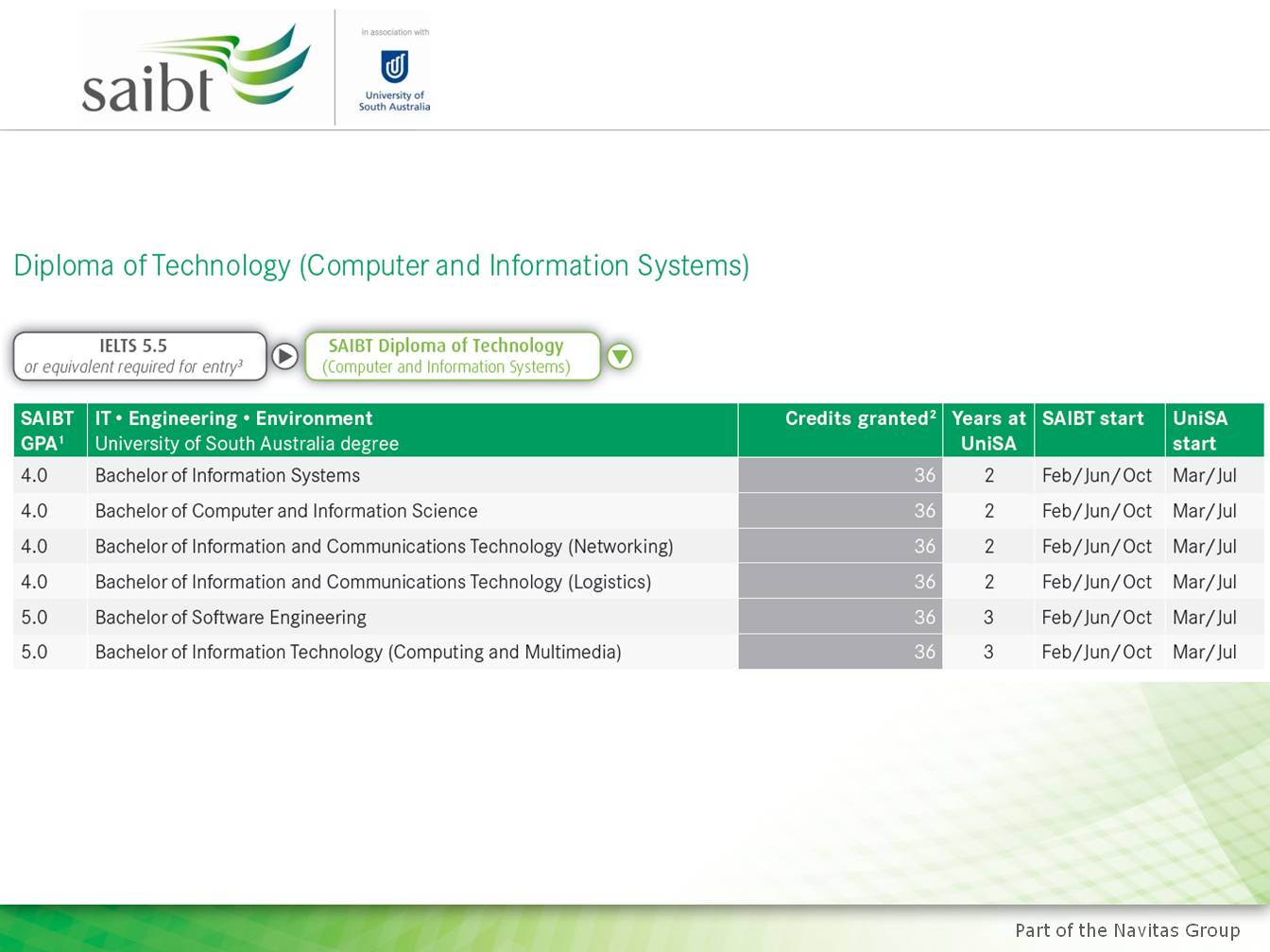Image resolution: width=1270 pixels, height=952 pixels.
Task: Click credits 36 for Bachelor of Information Systems
Action: point(925,476)
